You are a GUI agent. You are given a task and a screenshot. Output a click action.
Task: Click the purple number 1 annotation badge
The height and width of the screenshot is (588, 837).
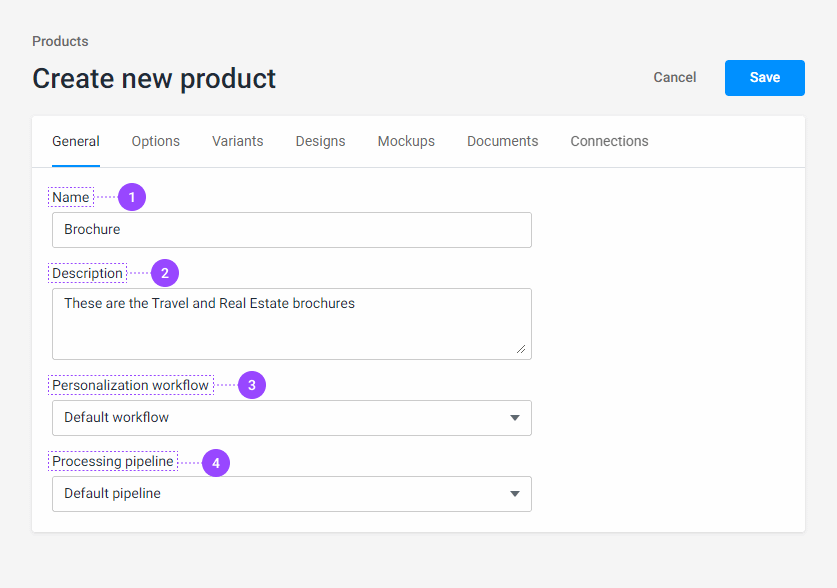point(132,197)
